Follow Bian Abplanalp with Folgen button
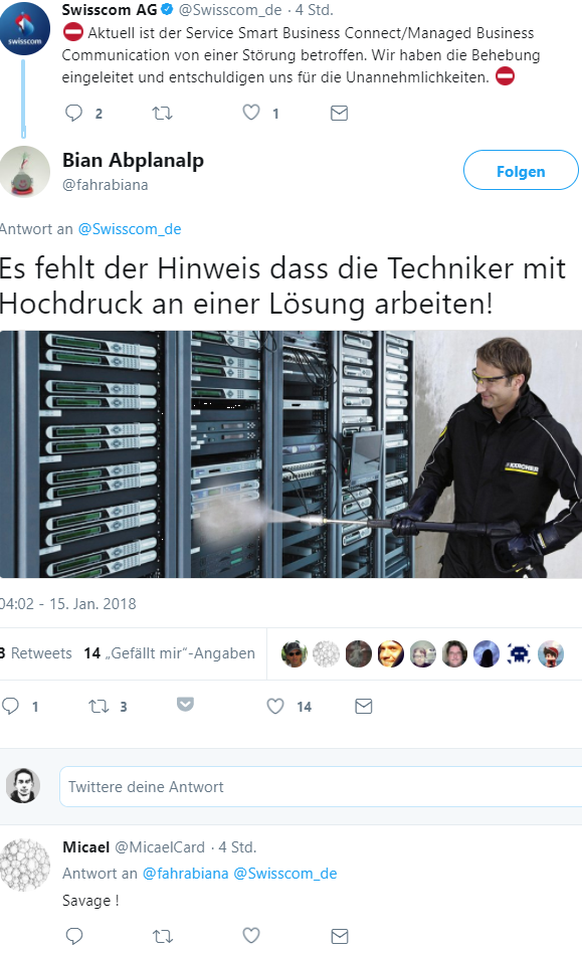 tap(521, 170)
